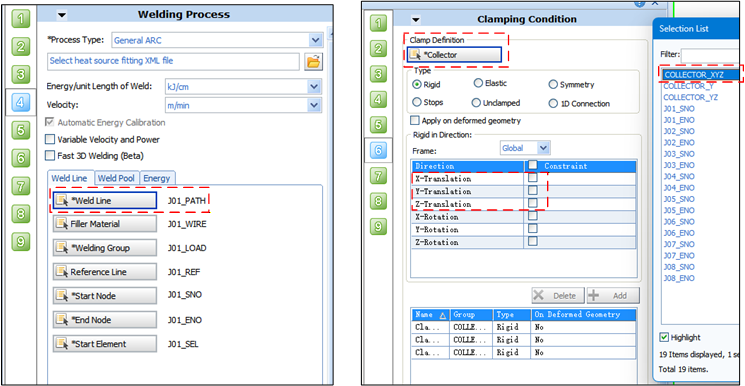Open the Frame Global dropdown

tap(544, 148)
